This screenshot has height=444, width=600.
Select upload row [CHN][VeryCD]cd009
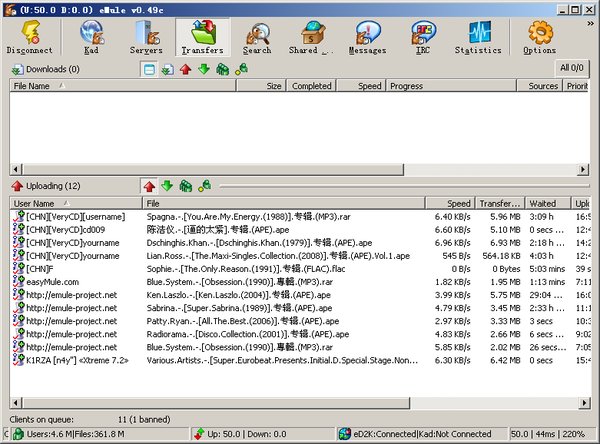pyautogui.click(x=300, y=230)
